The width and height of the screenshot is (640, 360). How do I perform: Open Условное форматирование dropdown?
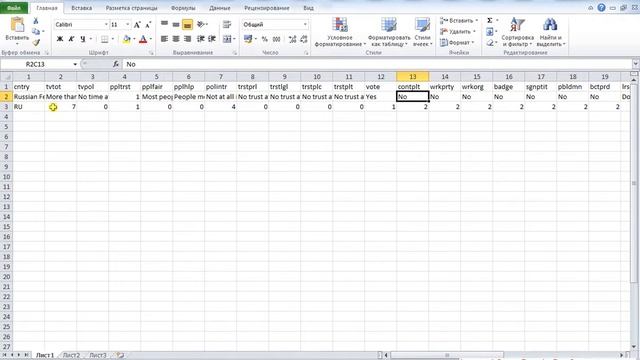340,32
